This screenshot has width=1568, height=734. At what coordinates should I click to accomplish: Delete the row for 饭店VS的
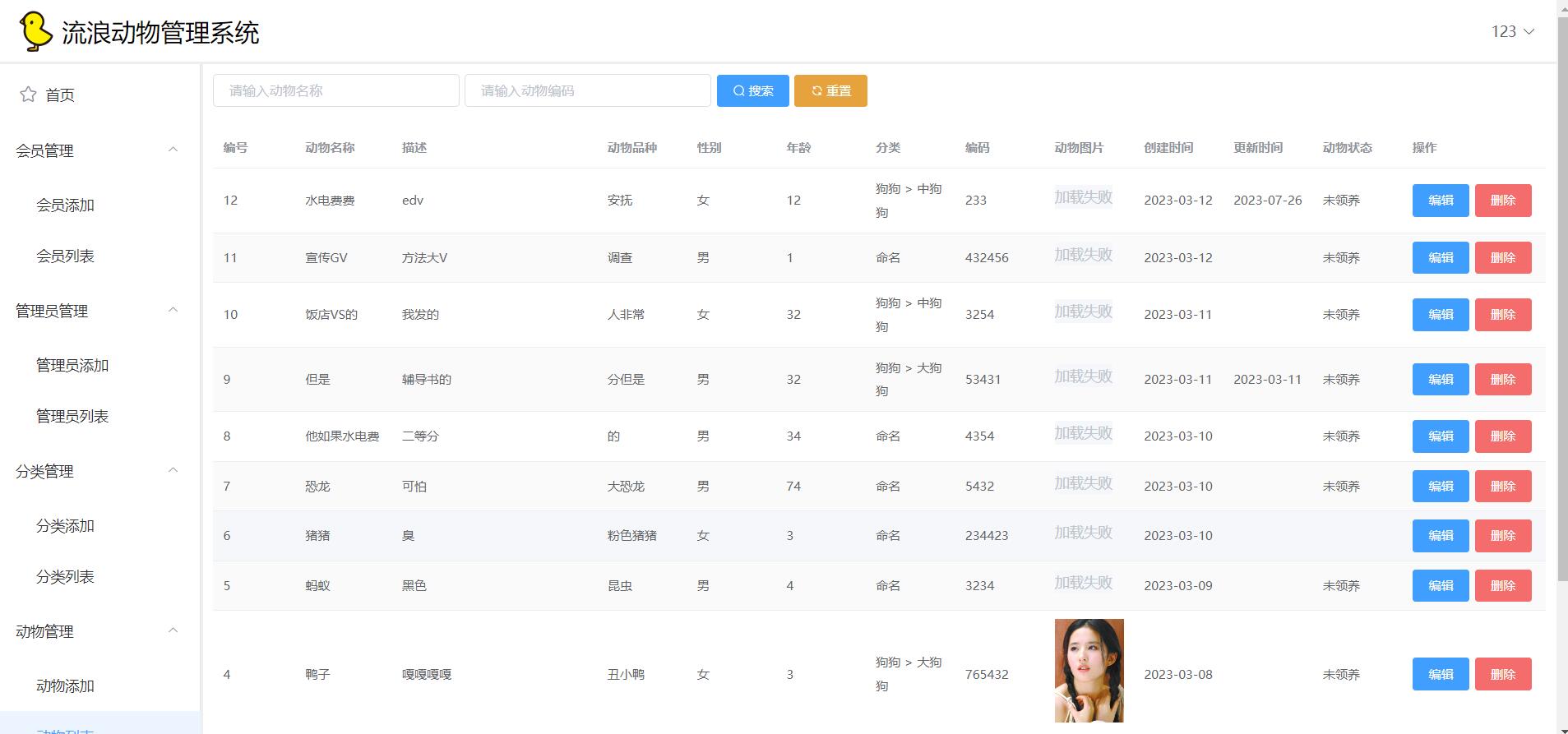1503,315
